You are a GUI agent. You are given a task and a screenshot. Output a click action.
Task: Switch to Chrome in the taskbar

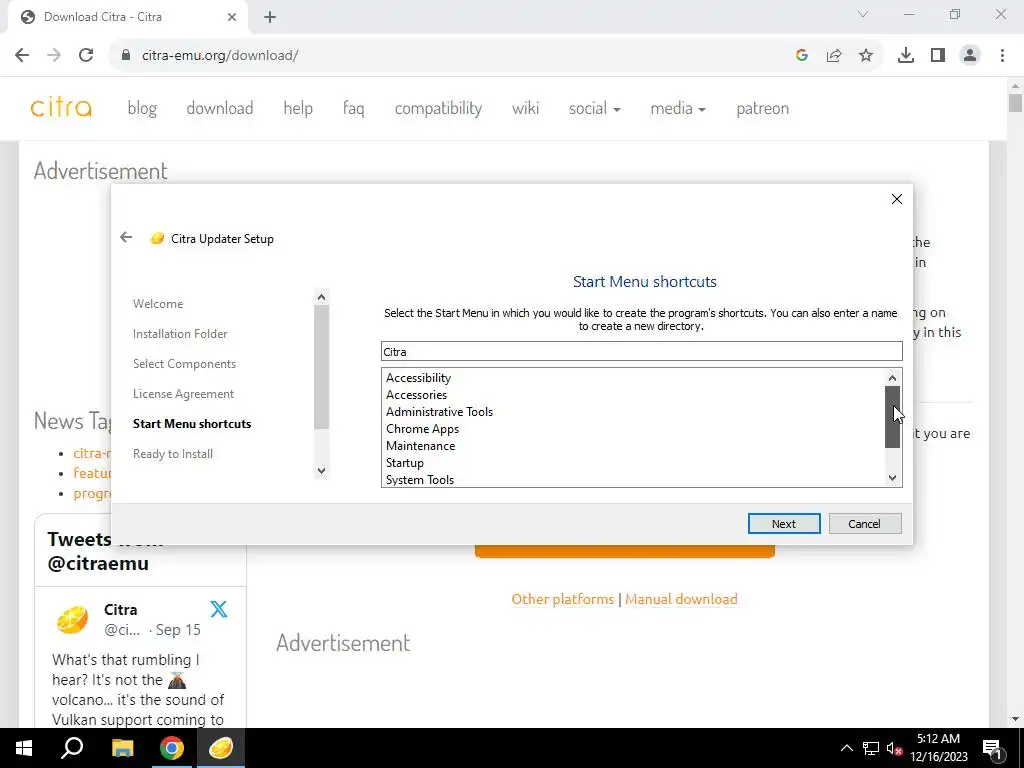[172, 748]
